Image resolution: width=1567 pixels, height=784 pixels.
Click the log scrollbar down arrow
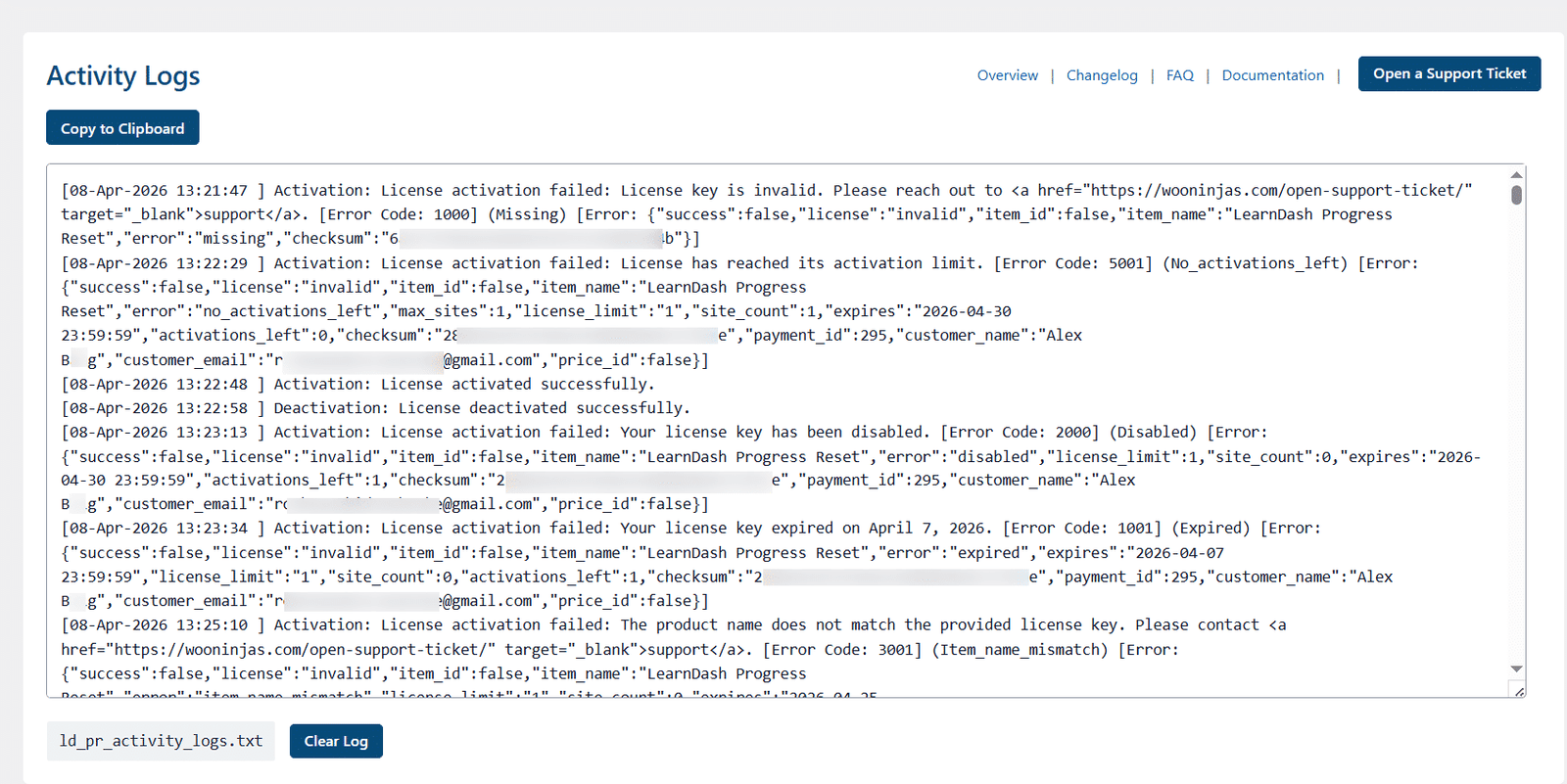click(1516, 669)
